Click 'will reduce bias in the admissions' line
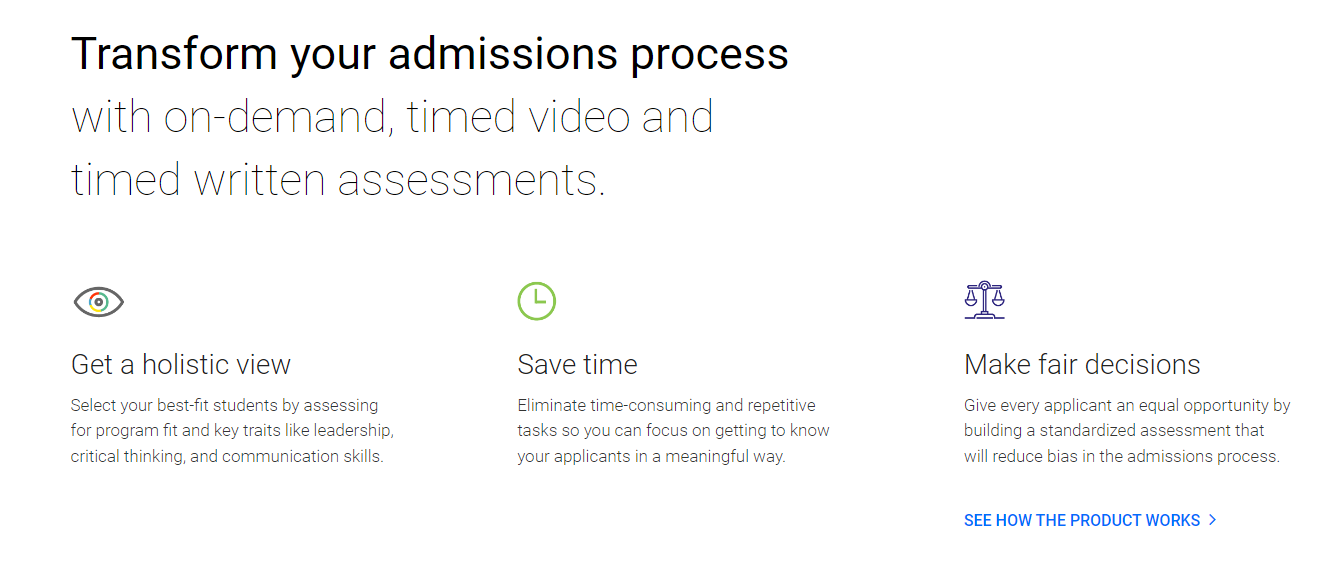Screen dimensions: 1340x578 pyautogui.click(x=1121, y=457)
